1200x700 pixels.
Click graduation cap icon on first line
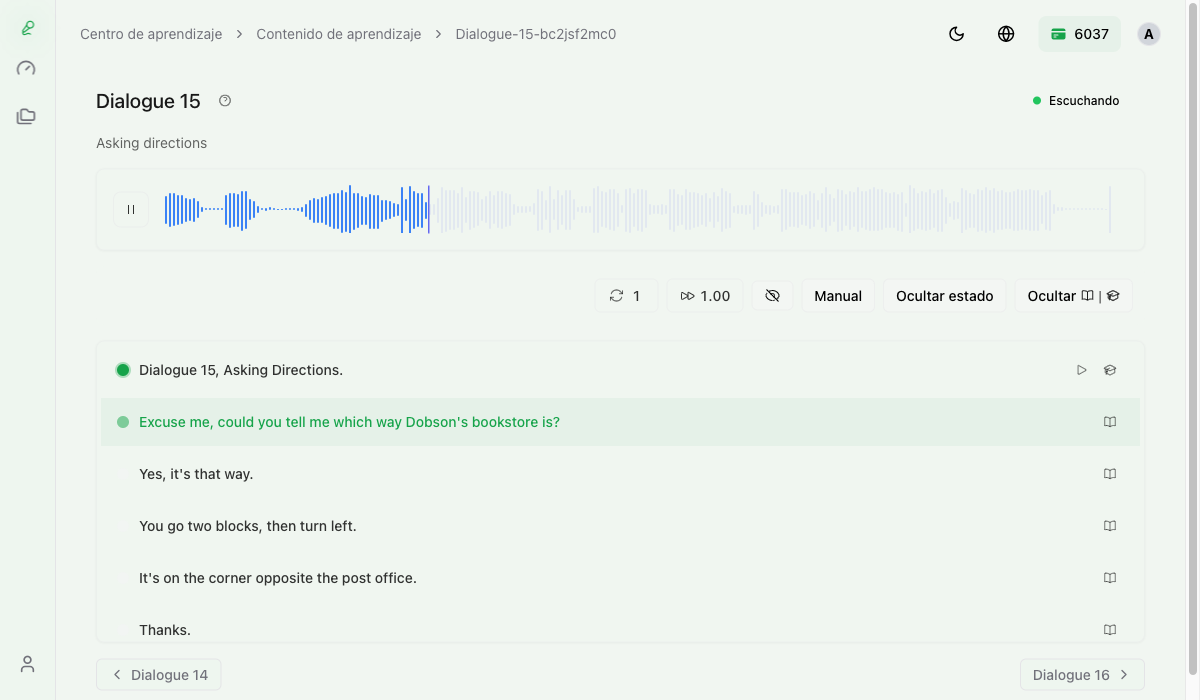[x=1109, y=370]
